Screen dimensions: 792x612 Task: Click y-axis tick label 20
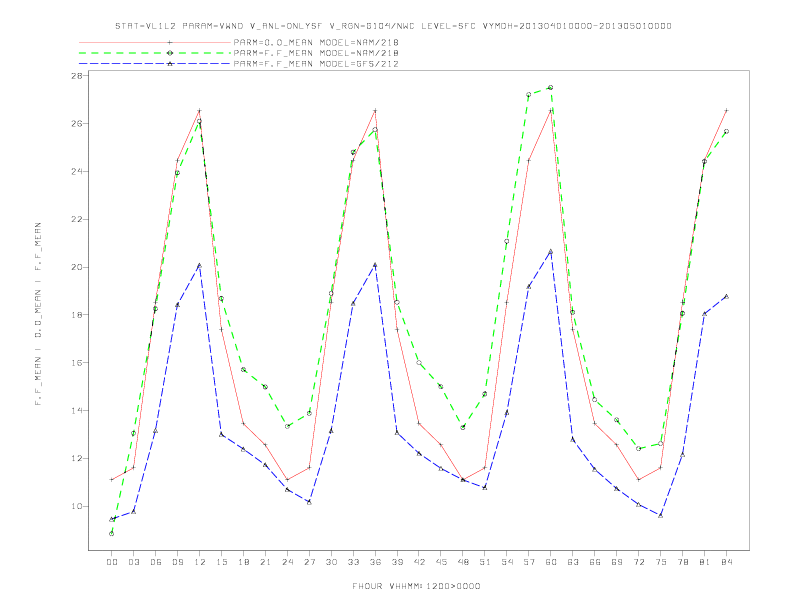[78, 267]
